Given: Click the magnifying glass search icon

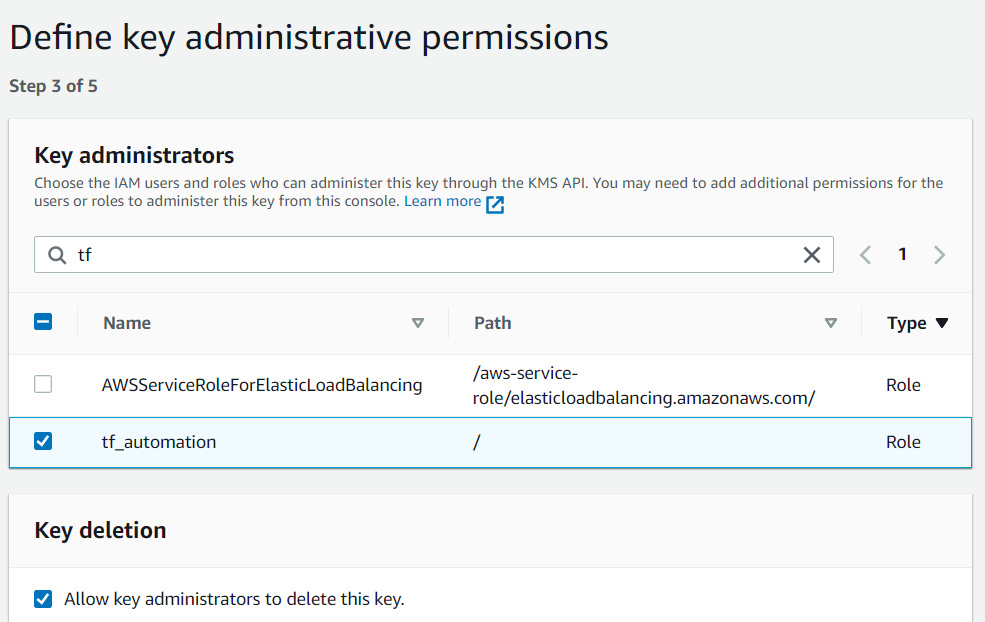Looking at the screenshot, I should (57, 255).
